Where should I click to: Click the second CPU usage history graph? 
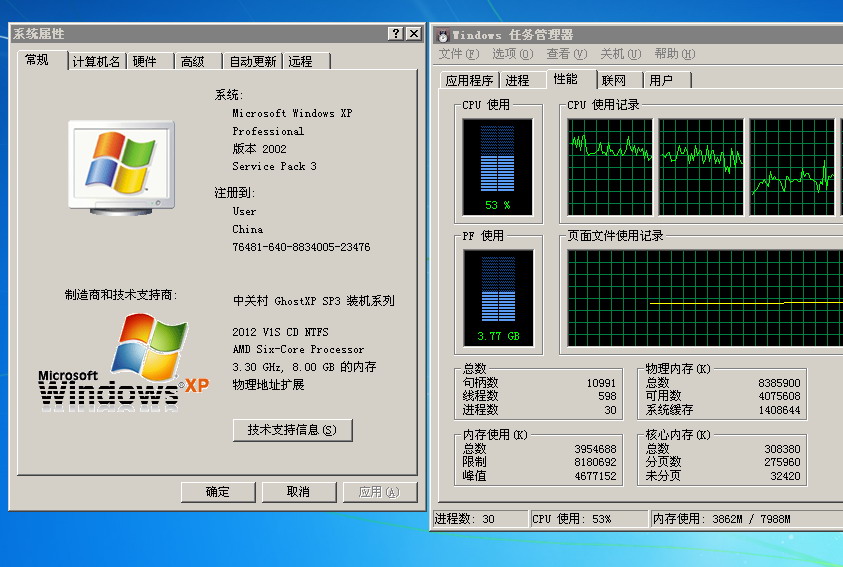point(701,167)
